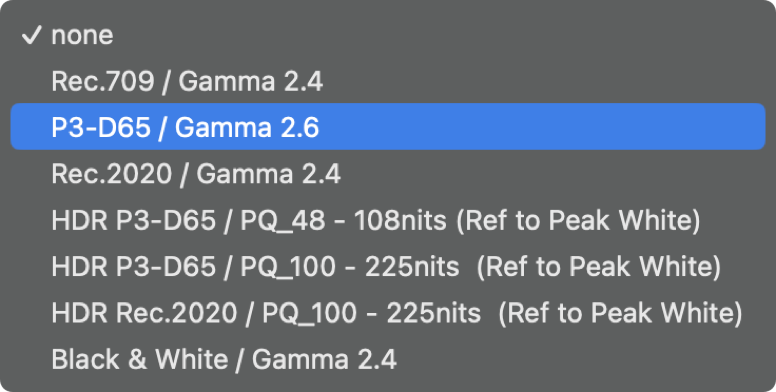Select highlighted P3-D65 / Gamma 2.6 entry
The height and width of the screenshot is (392, 776).
[388, 127]
